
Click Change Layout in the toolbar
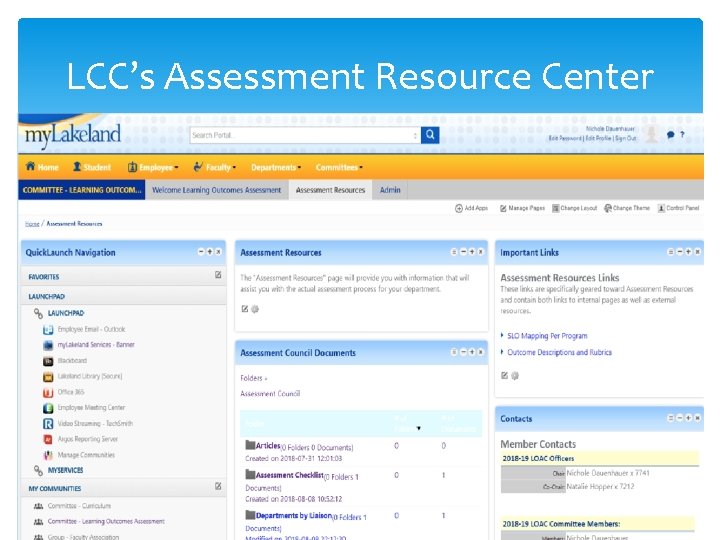click(574, 208)
